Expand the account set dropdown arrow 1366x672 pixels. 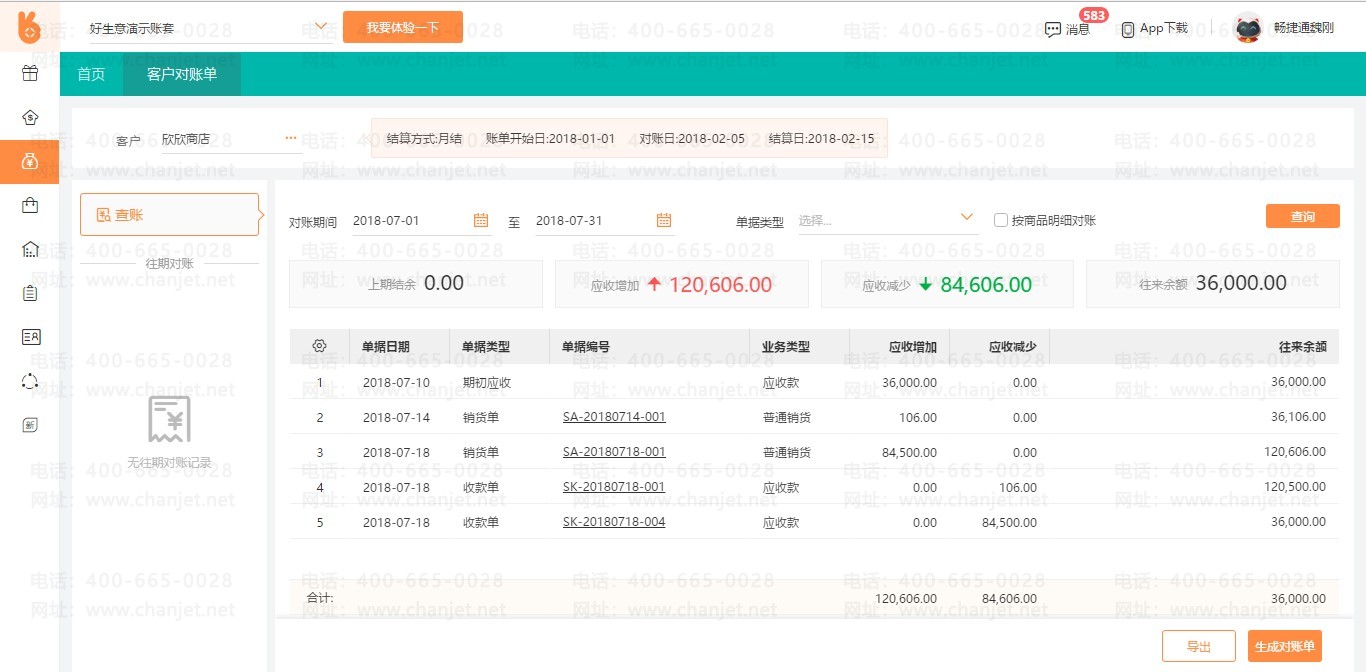pos(321,27)
